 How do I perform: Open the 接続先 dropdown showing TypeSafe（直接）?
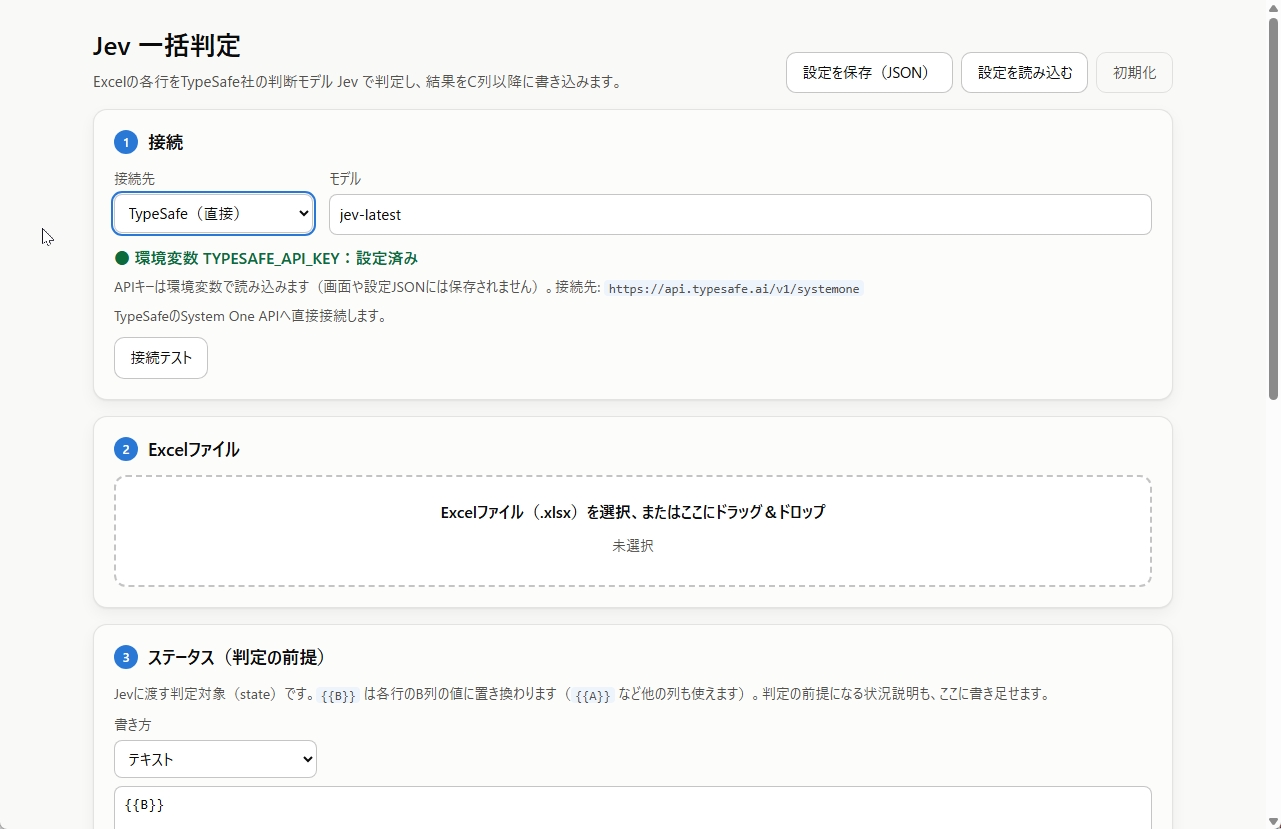coord(214,214)
